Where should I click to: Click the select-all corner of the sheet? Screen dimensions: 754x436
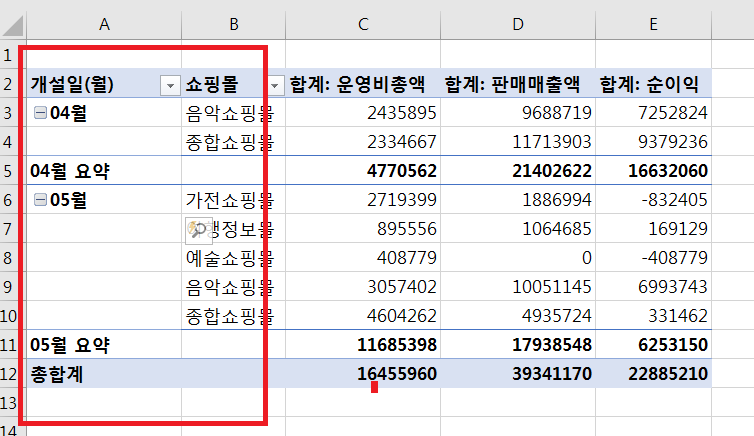10,22
